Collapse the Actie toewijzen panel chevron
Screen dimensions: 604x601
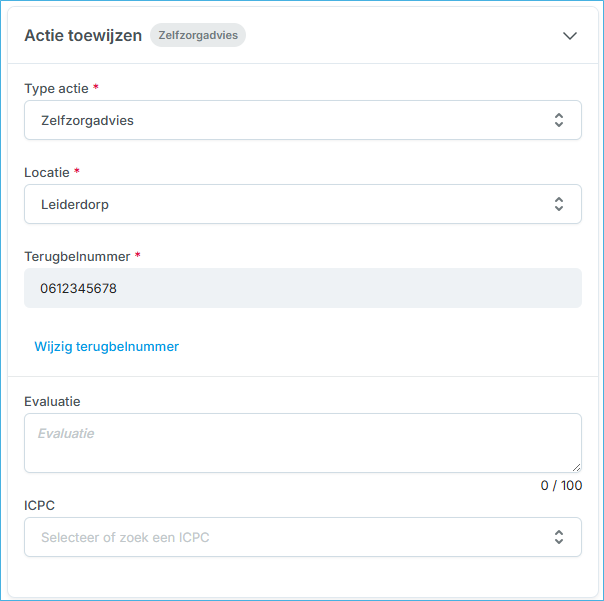click(570, 35)
